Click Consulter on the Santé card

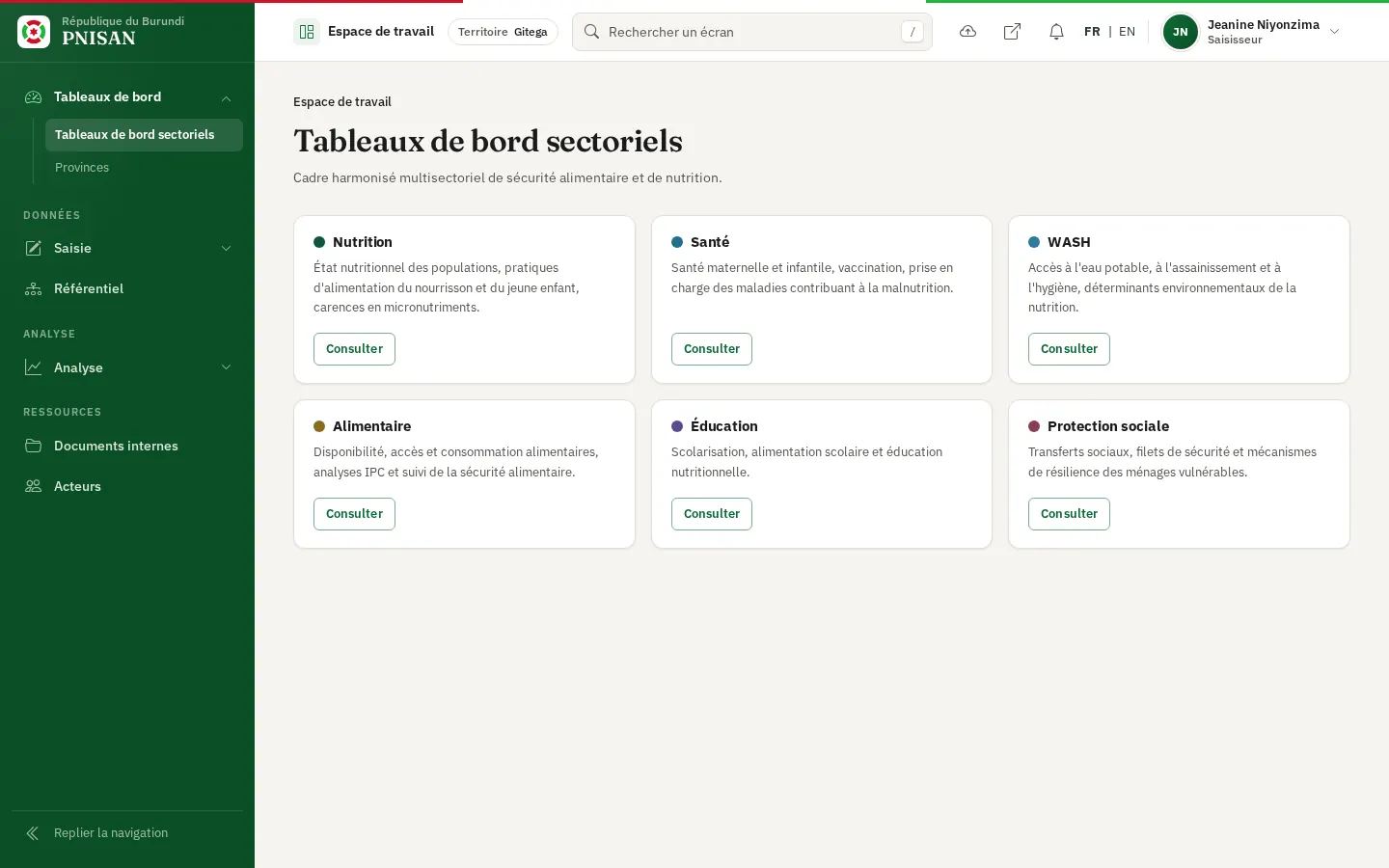(x=712, y=349)
